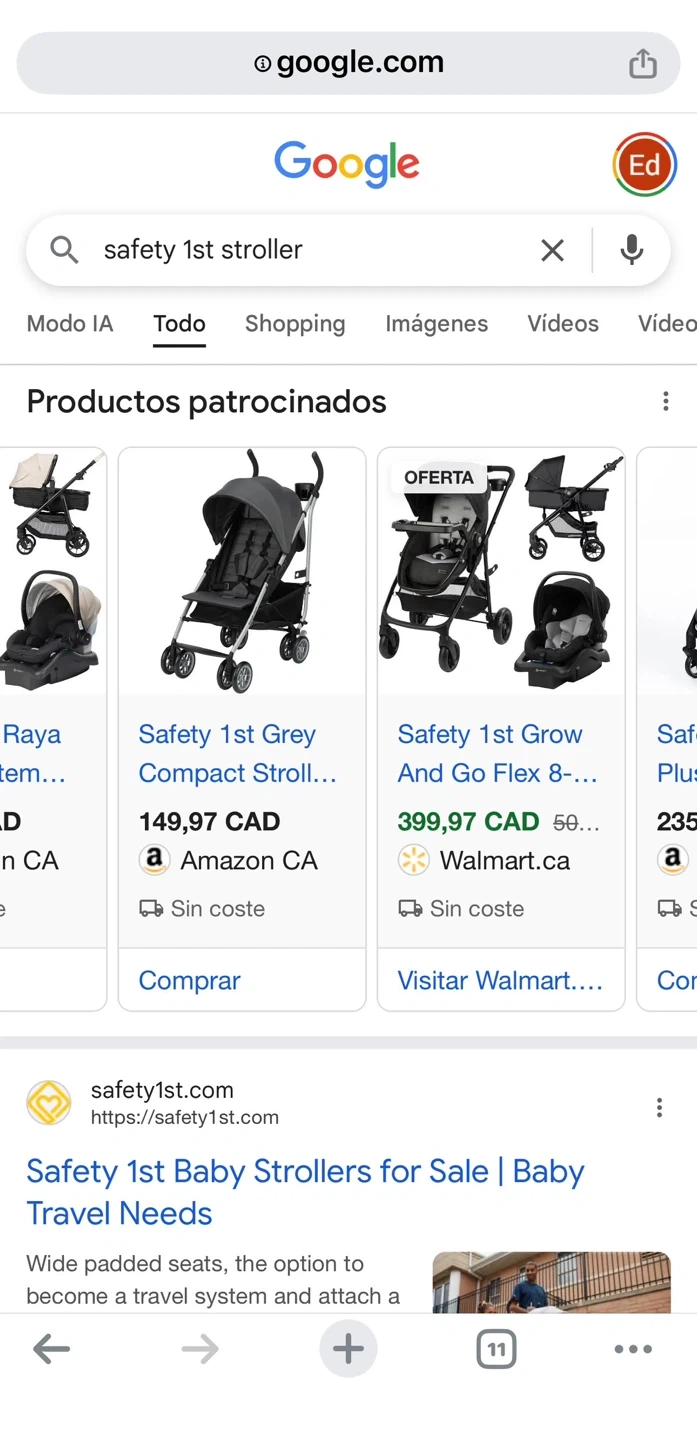Open more options for safety1st.com result
Viewport: 697px width, 1440px height.
pyautogui.click(x=659, y=1107)
